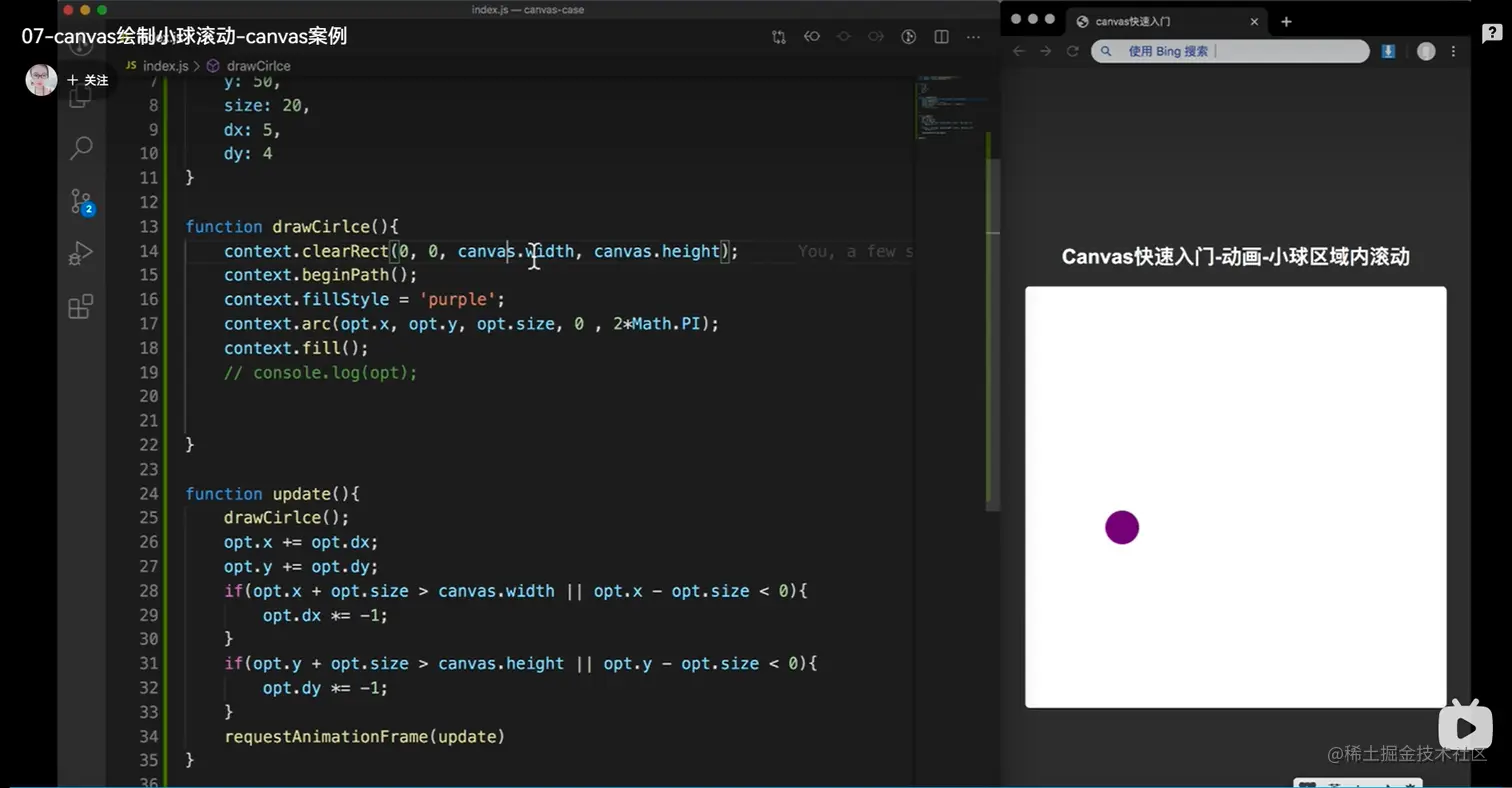Viewport: 1512px width, 788px height.
Task: Open the browser three-dot menu
Action: pos(1454,51)
